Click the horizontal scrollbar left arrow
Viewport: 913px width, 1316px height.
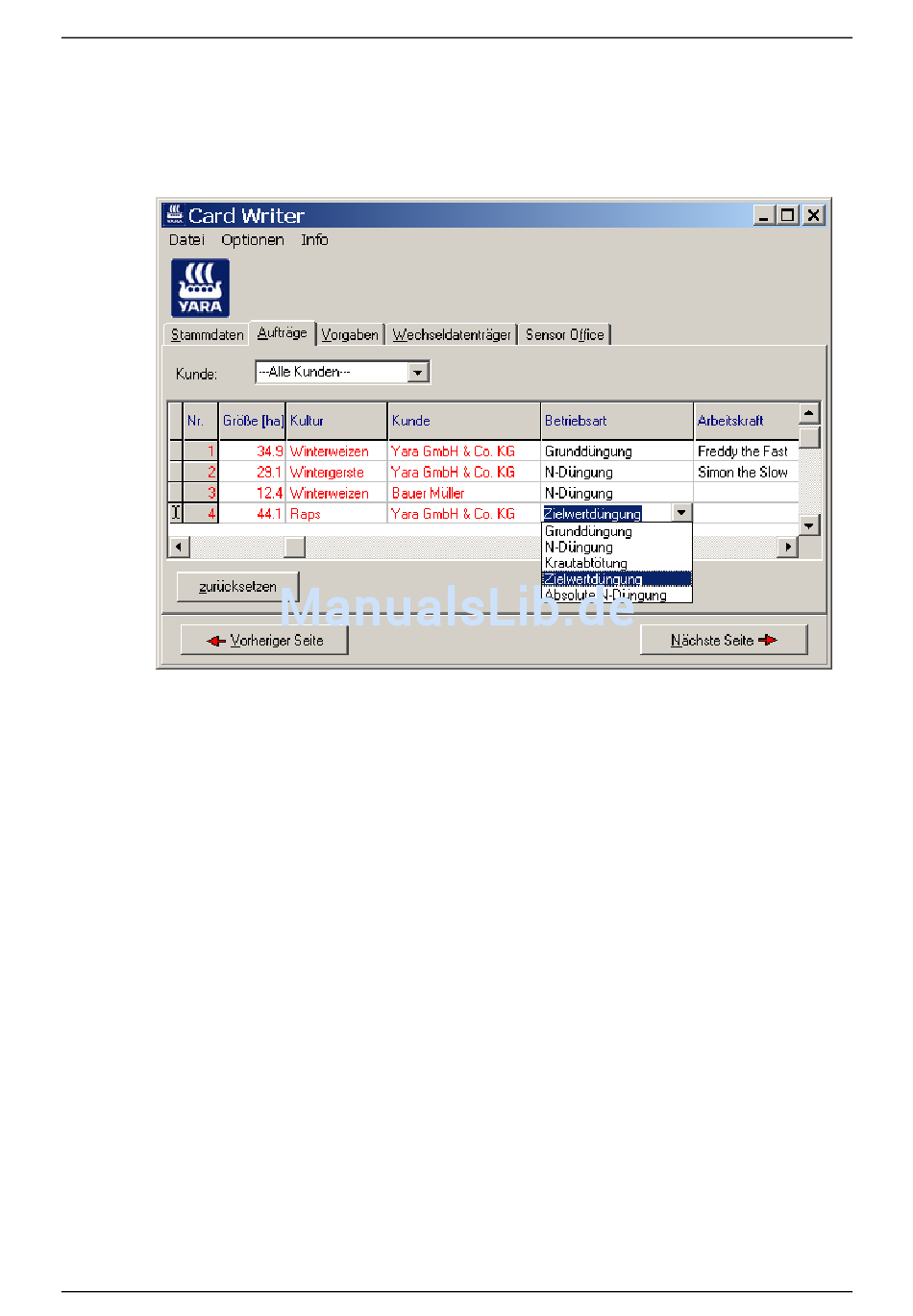click(x=179, y=548)
